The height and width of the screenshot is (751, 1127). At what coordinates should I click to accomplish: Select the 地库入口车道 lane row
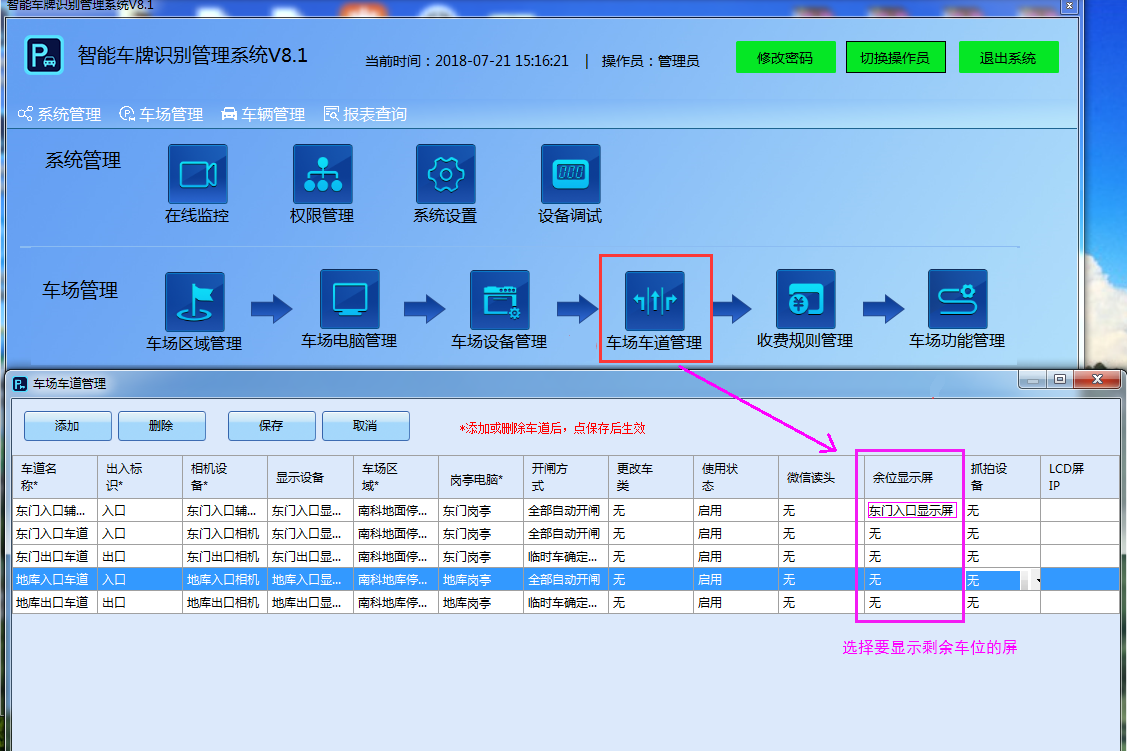[x=566, y=580]
